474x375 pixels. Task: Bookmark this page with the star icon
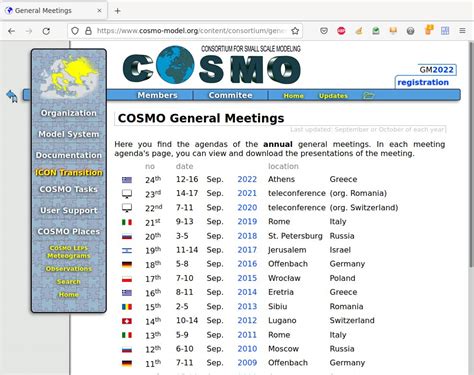click(295, 31)
